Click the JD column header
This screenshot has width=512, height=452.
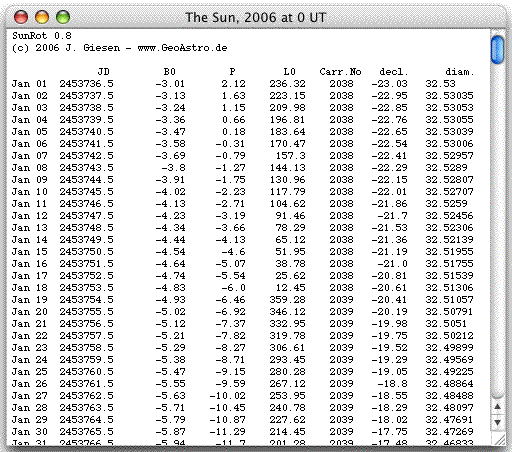[x=104, y=72]
